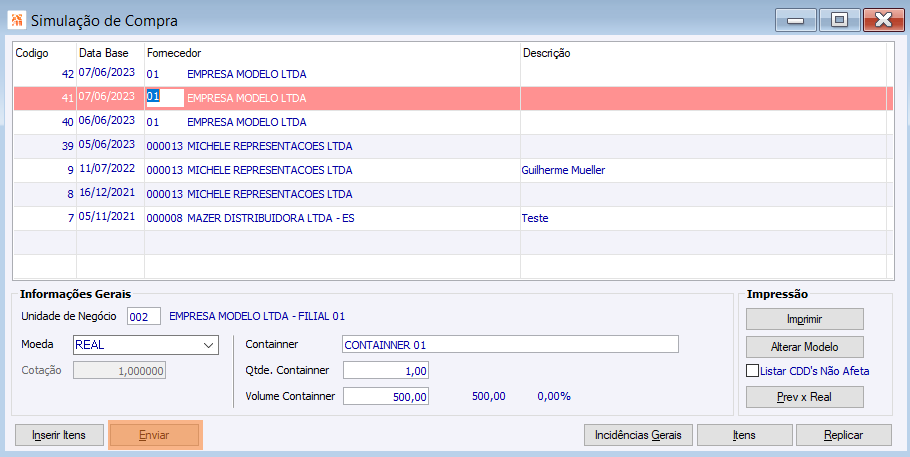Click the Replicar button
910x457 pixels.
844,435
